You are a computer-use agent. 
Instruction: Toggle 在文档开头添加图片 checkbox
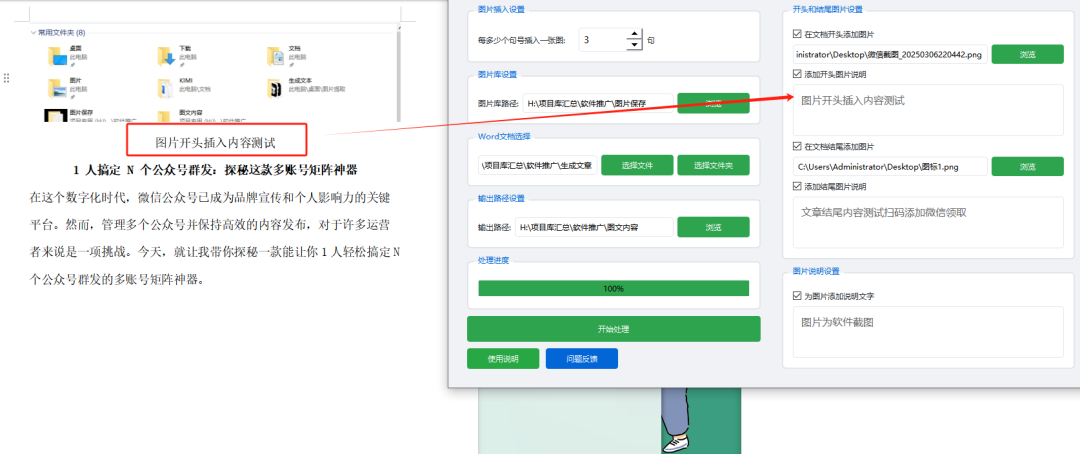(x=798, y=33)
